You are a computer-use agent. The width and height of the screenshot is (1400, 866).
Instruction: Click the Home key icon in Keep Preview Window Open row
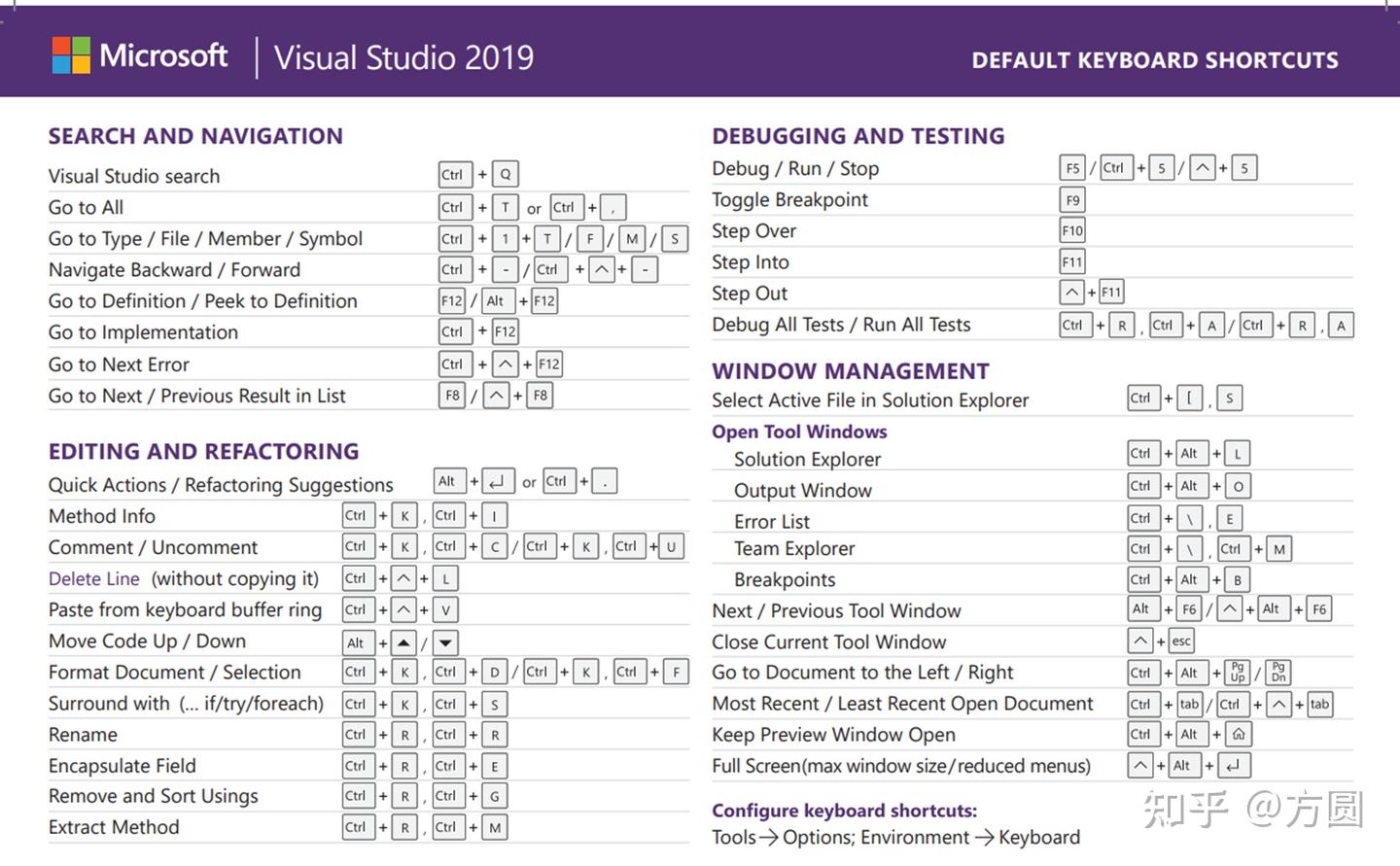click(x=1239, y=735)
